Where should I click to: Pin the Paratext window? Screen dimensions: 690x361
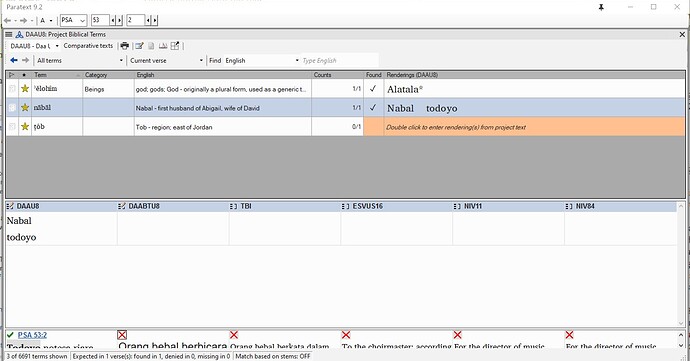[601, 7]
